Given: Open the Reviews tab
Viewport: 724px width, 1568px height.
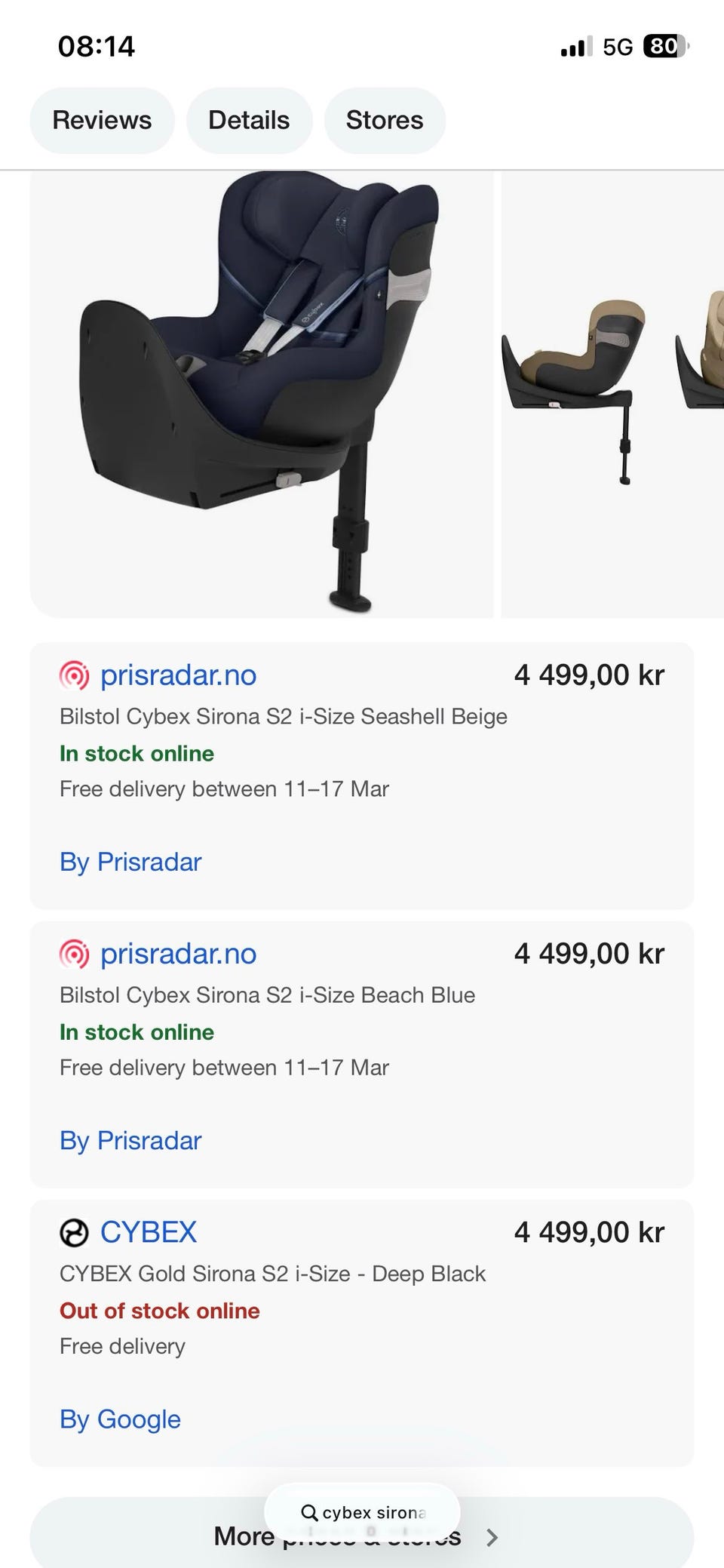Looking at the screenshot, I should (x=102, y=121).
